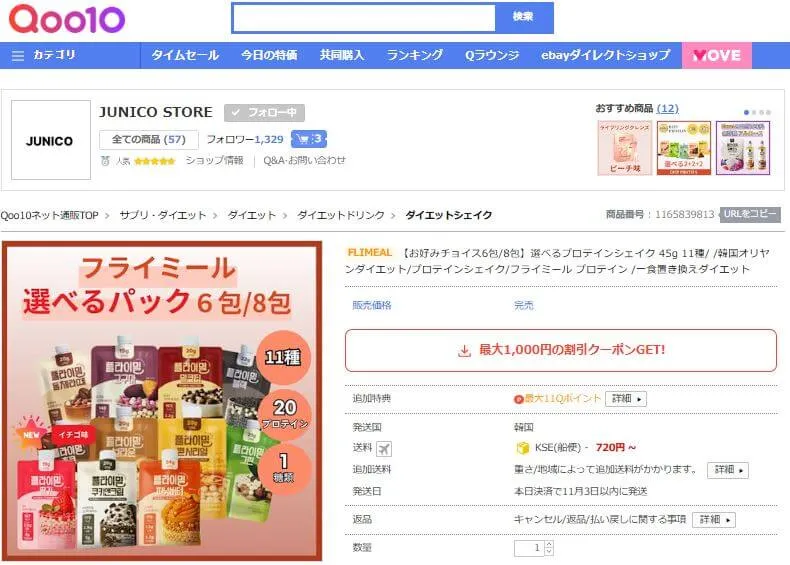Click the 最大1,000円の割引クーポンGET! button
Viewport: 790px width, 565px height.
point(561,350)
